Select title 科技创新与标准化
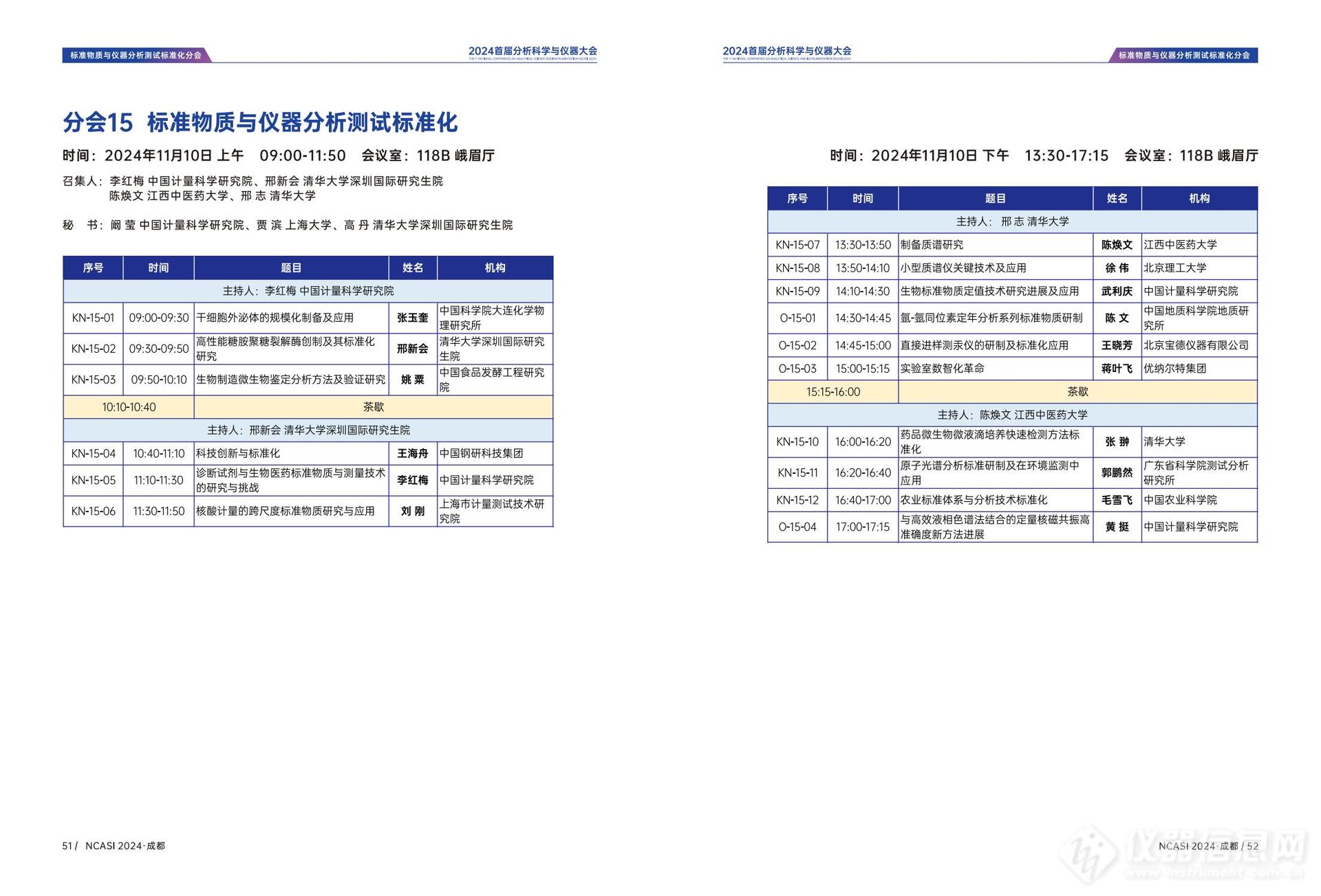 point(238,453)
